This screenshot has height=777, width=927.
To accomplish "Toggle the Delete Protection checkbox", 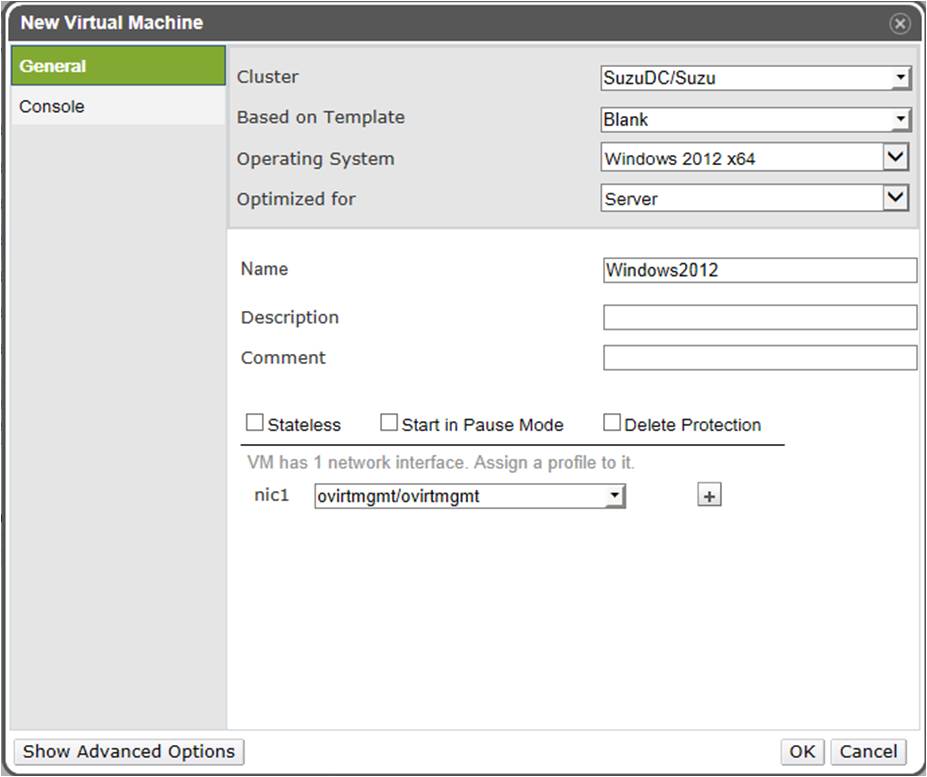I will pyautogui.click(x=612, y=423).
